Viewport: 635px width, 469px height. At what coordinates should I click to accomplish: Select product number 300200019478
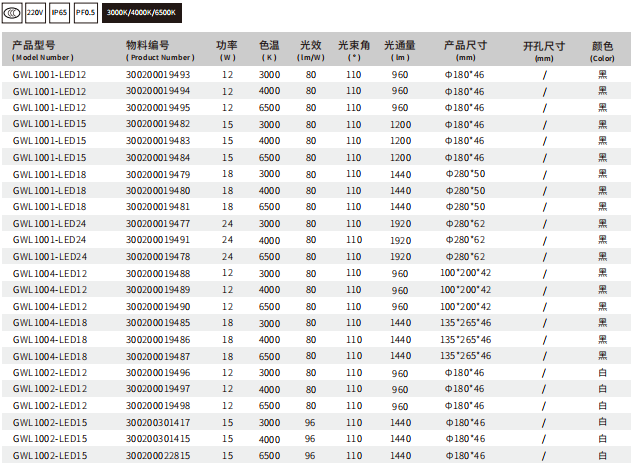[x=158, y=257]
